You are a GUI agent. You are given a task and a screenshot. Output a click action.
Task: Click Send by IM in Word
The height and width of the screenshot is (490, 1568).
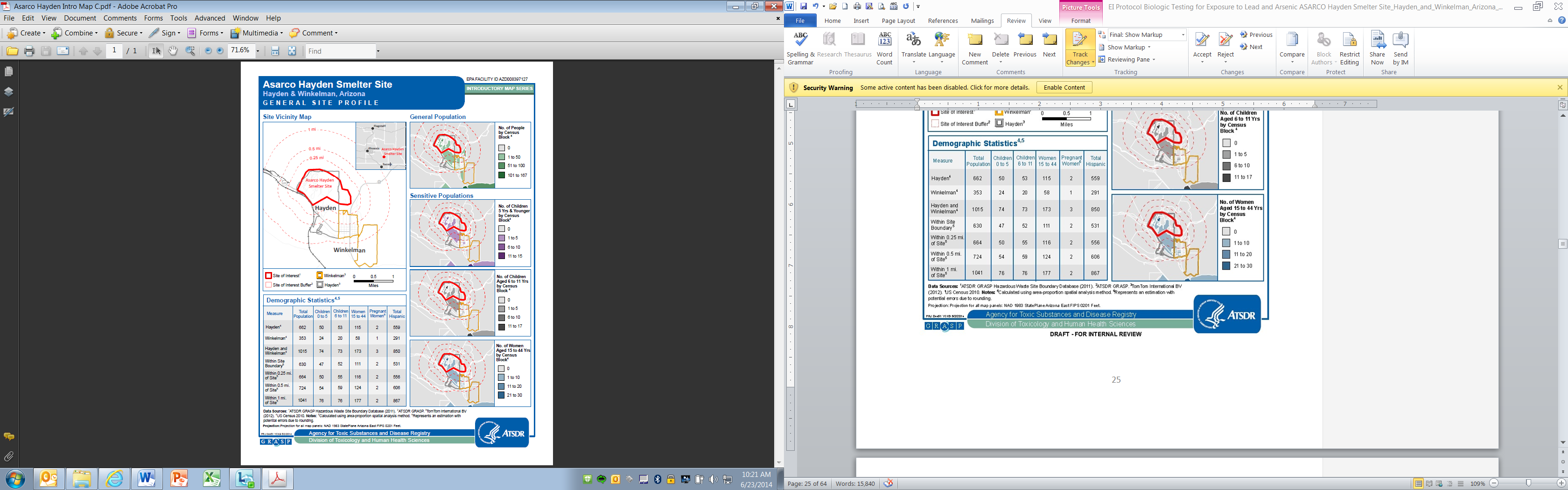1400,48
